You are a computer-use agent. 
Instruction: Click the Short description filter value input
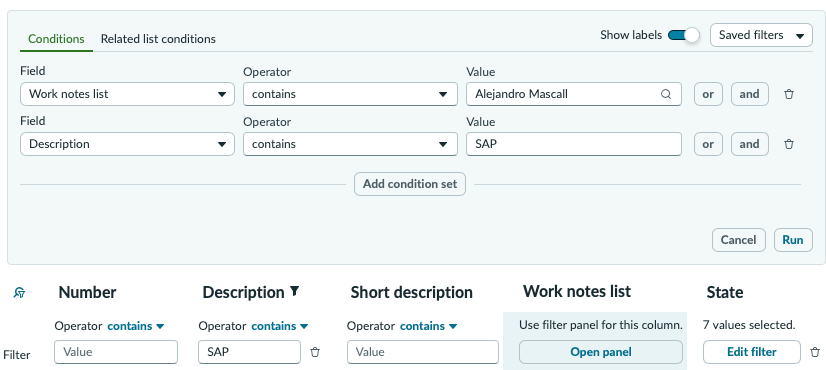(x=422, y=352)
